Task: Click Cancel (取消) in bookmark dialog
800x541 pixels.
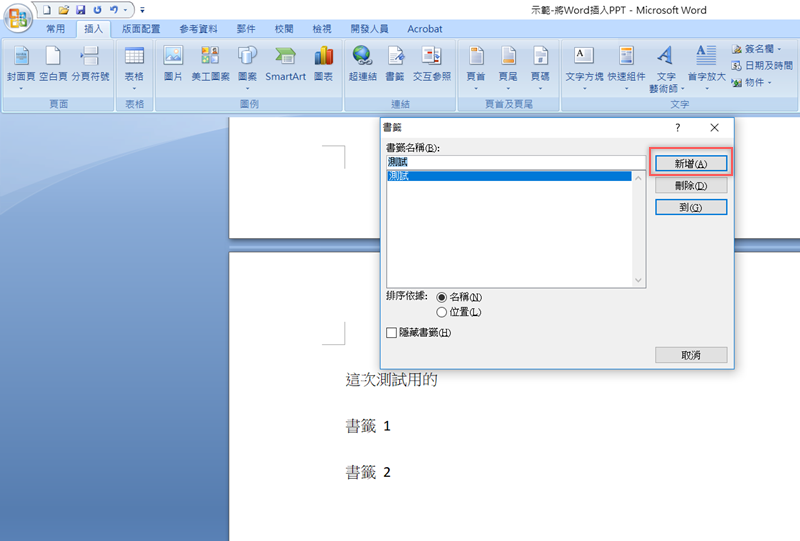Action: tap(691, 355)
